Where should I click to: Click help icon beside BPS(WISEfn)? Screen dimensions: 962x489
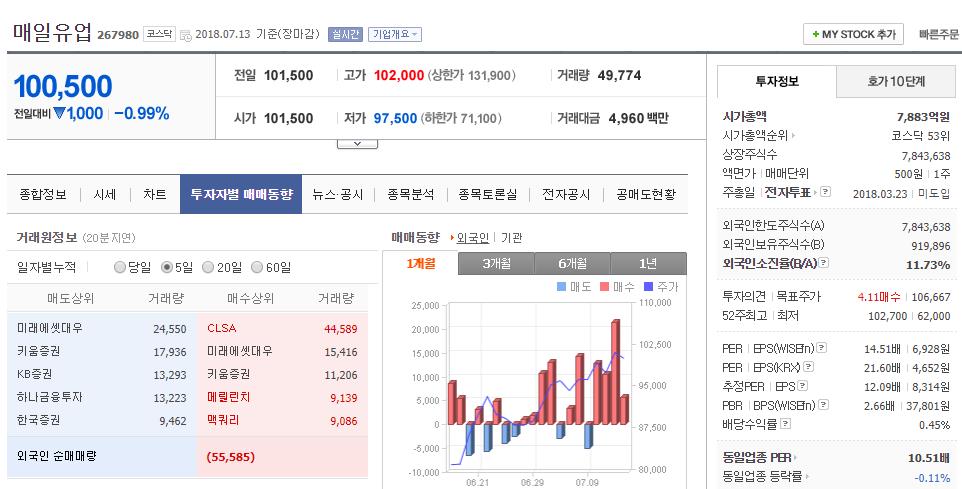[823, 405]
